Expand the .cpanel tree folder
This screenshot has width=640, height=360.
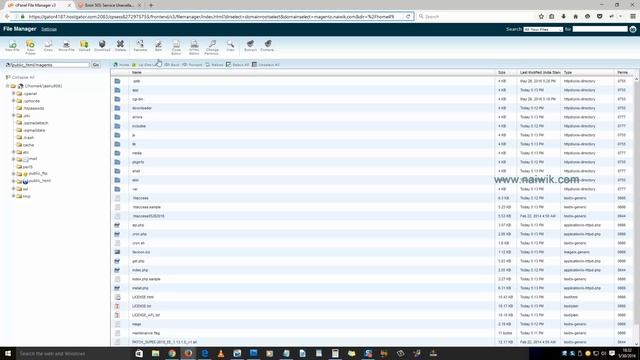tap(13, 93)
